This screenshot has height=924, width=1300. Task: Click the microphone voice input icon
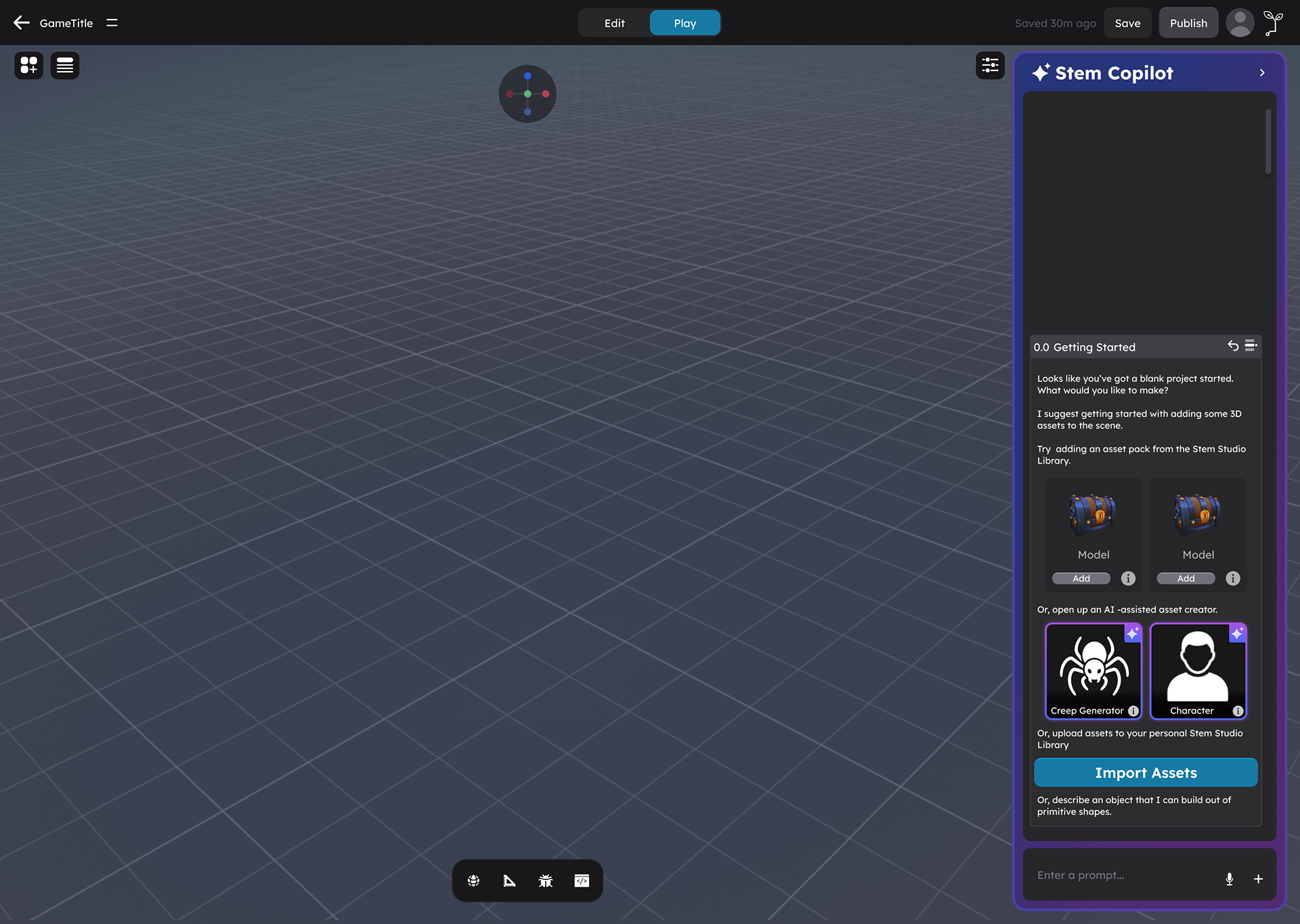(x=1230, y=879)
